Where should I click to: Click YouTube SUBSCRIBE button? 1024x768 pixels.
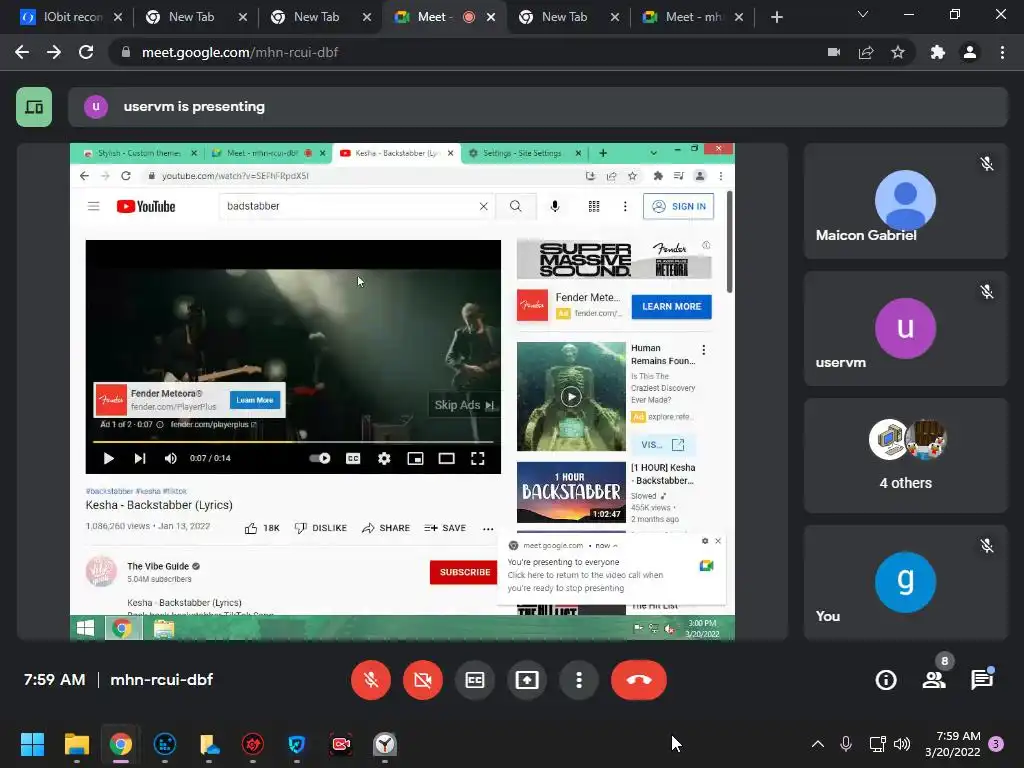coord(465,572)
